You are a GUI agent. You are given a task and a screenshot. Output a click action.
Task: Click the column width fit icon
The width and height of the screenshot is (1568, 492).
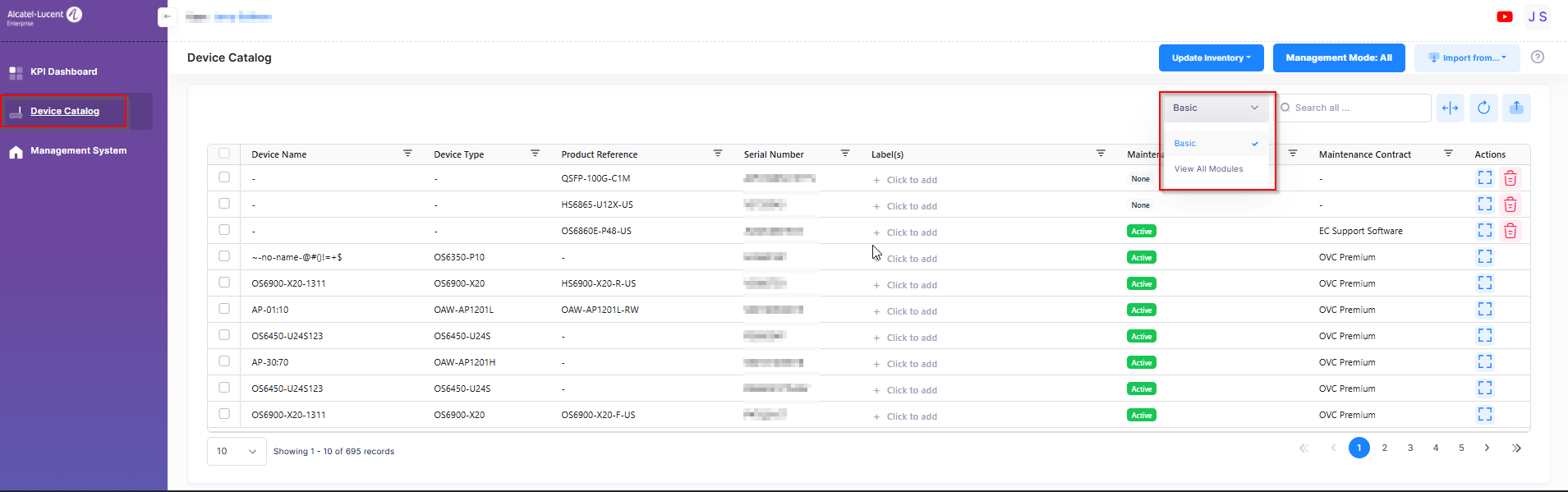(x=1451, y=108)
